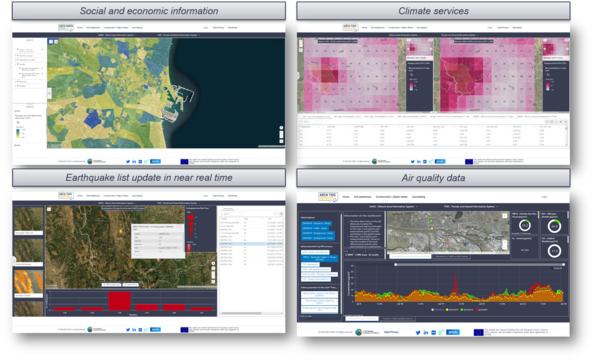Click the LinkedIn icon in Air quality footer

pyautogui.click(x=426, y=332)
